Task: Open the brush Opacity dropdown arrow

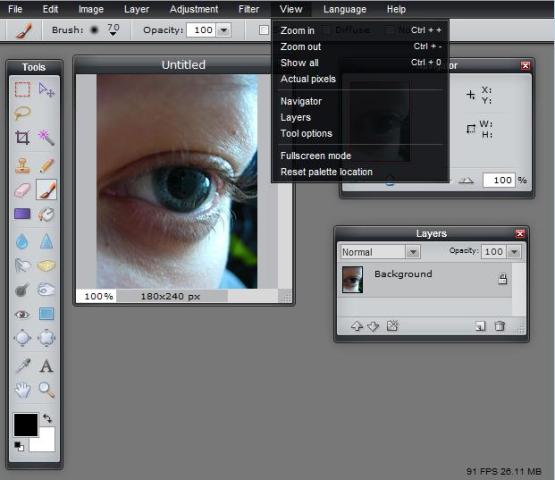Action: [224, 30]
